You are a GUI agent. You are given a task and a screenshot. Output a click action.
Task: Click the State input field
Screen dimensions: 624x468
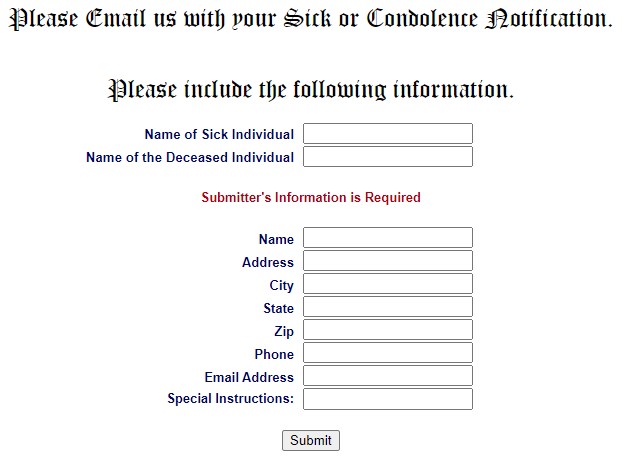388,307
